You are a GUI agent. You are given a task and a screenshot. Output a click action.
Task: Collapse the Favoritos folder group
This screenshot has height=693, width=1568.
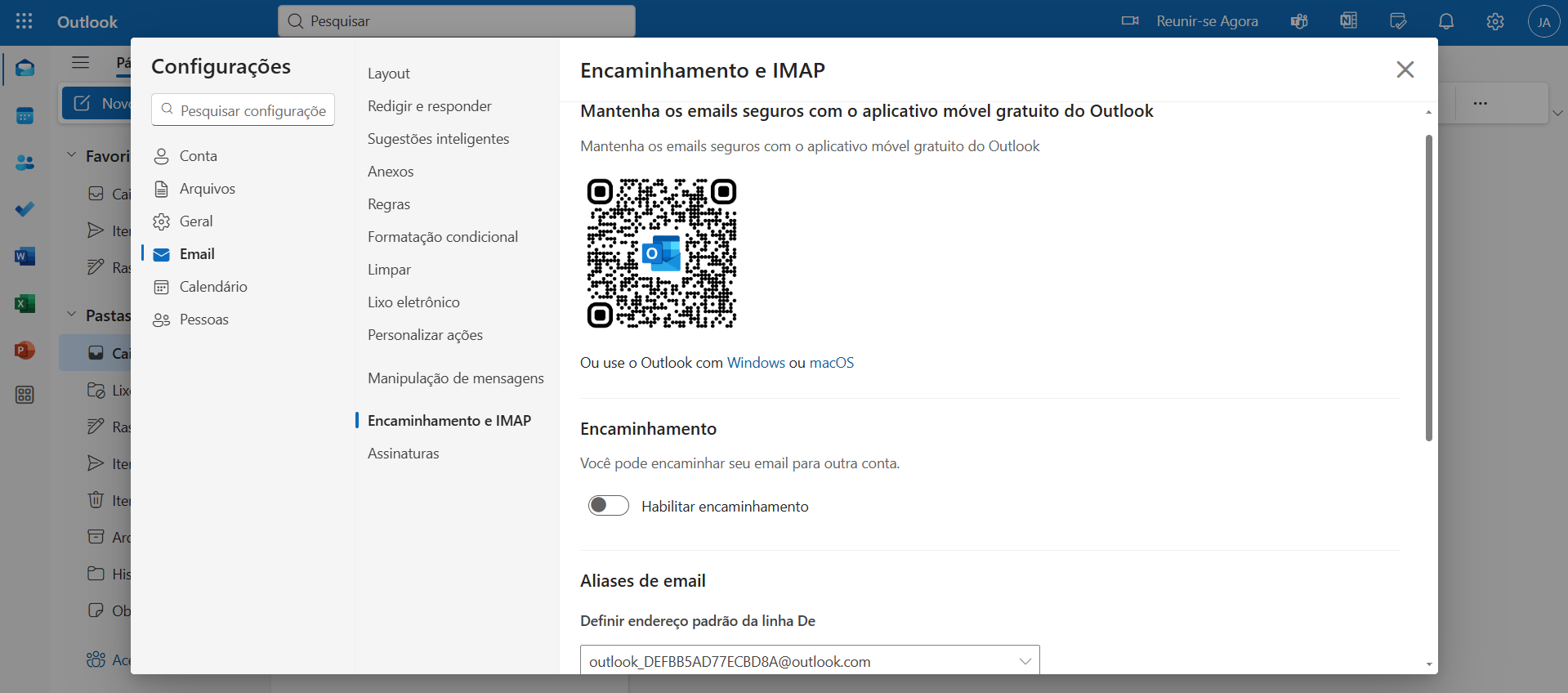pos(72,155)
